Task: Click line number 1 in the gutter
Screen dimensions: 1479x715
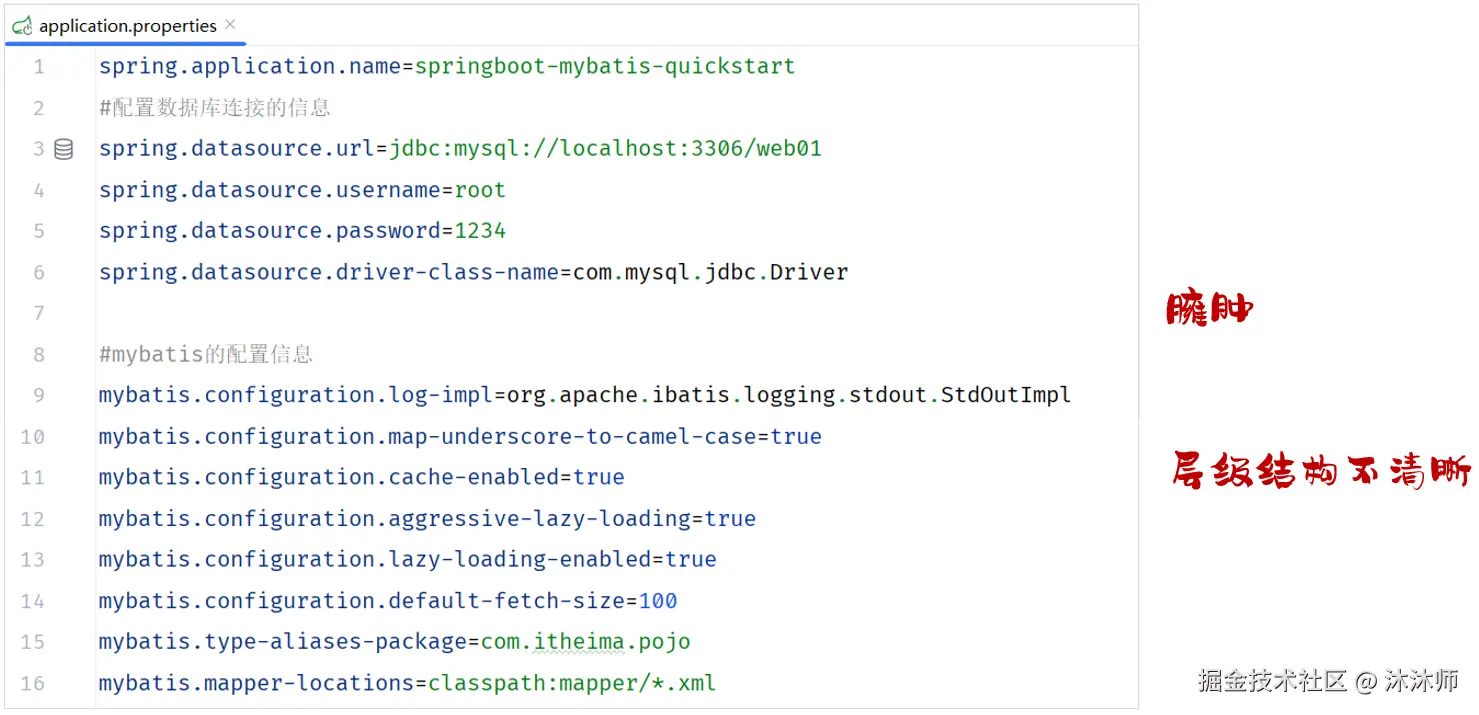Action: point(39,67)
